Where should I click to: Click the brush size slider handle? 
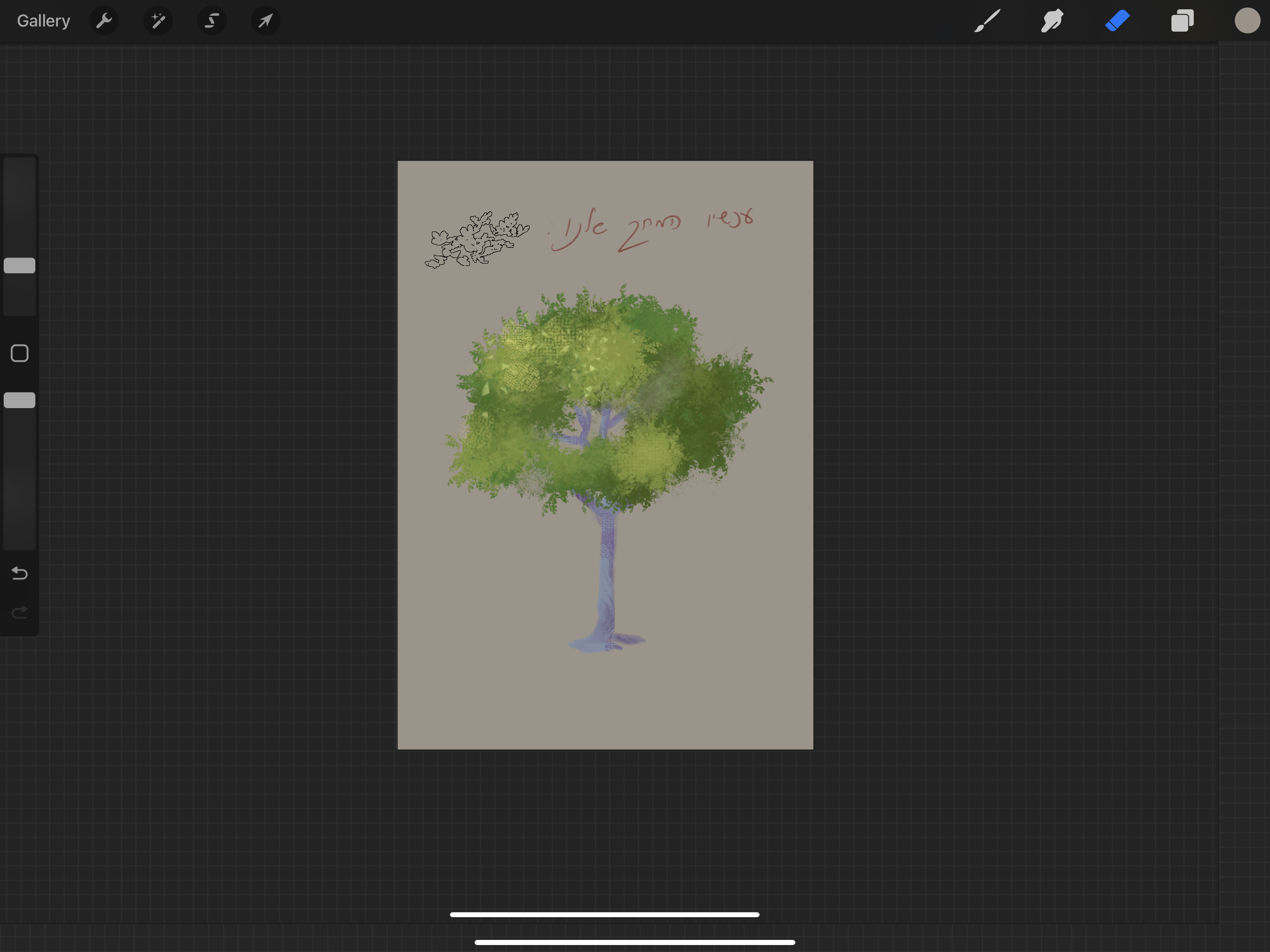coord(20,265)
